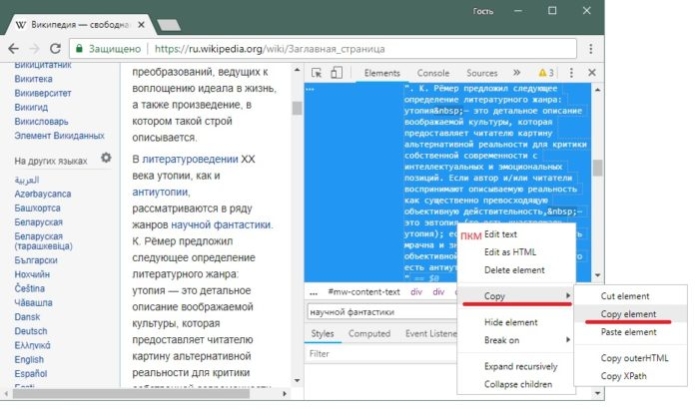The height and width of the screenshot is (418, 699).
Task: Click page vertical scrollbar thumb
Action: [x=296, y=108]
